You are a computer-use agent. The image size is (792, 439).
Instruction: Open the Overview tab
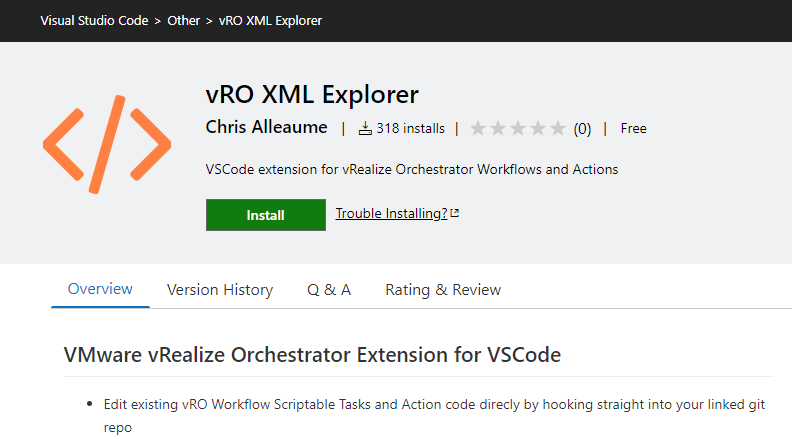pyautogui.click(x=100, y=289)
